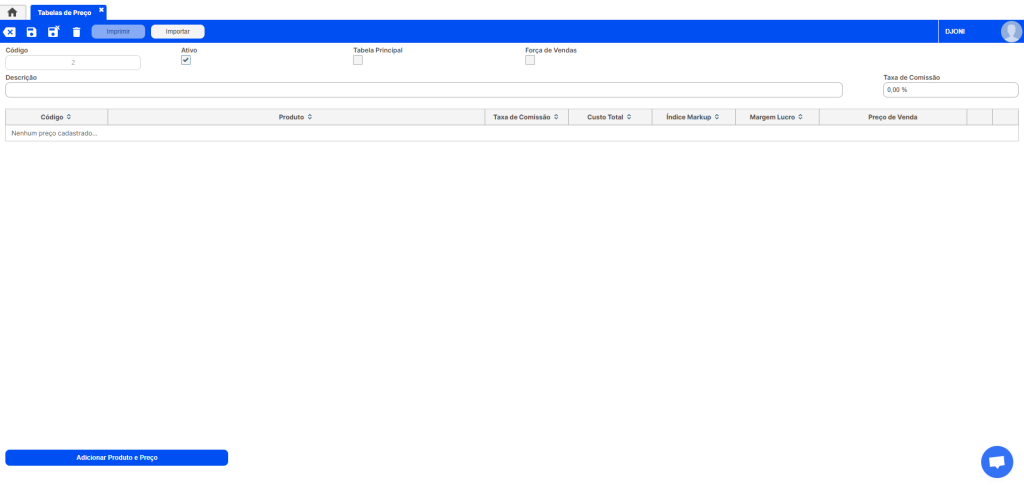The width and height of the screenshot is (1024, 485).
Task: Open the home tab icon
Action: point(12,12)
